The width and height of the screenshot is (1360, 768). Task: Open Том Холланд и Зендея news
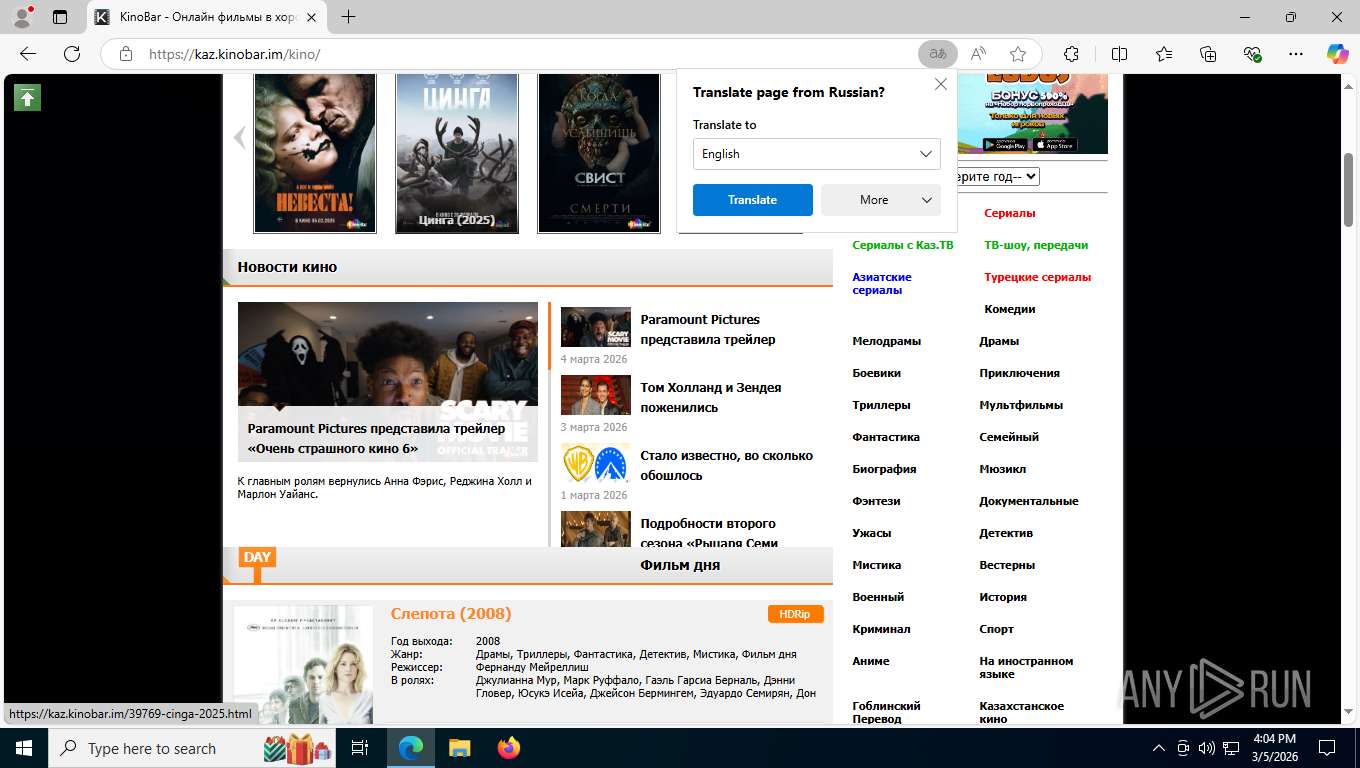point(711,397)
